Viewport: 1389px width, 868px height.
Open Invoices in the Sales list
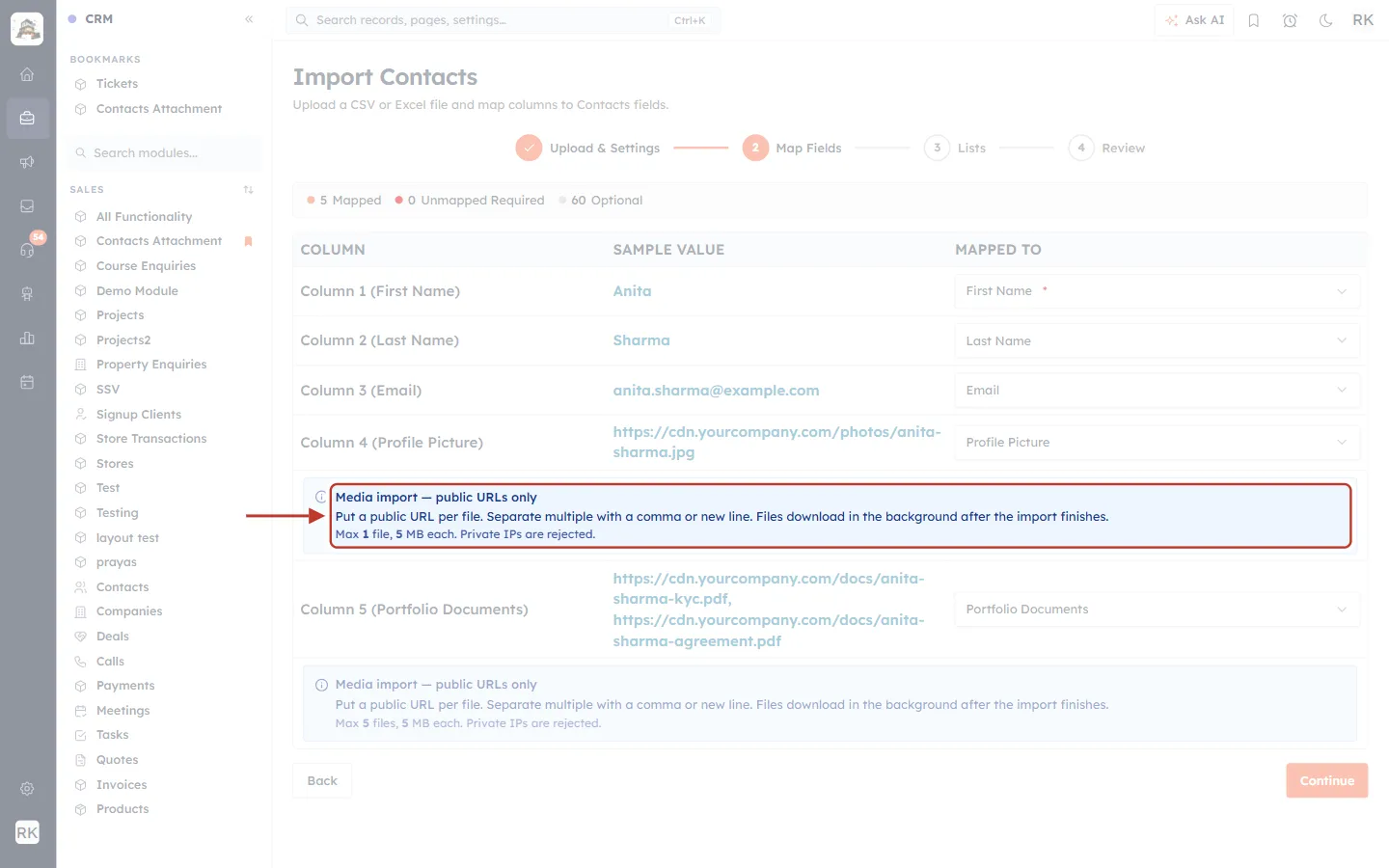point(122,785)
